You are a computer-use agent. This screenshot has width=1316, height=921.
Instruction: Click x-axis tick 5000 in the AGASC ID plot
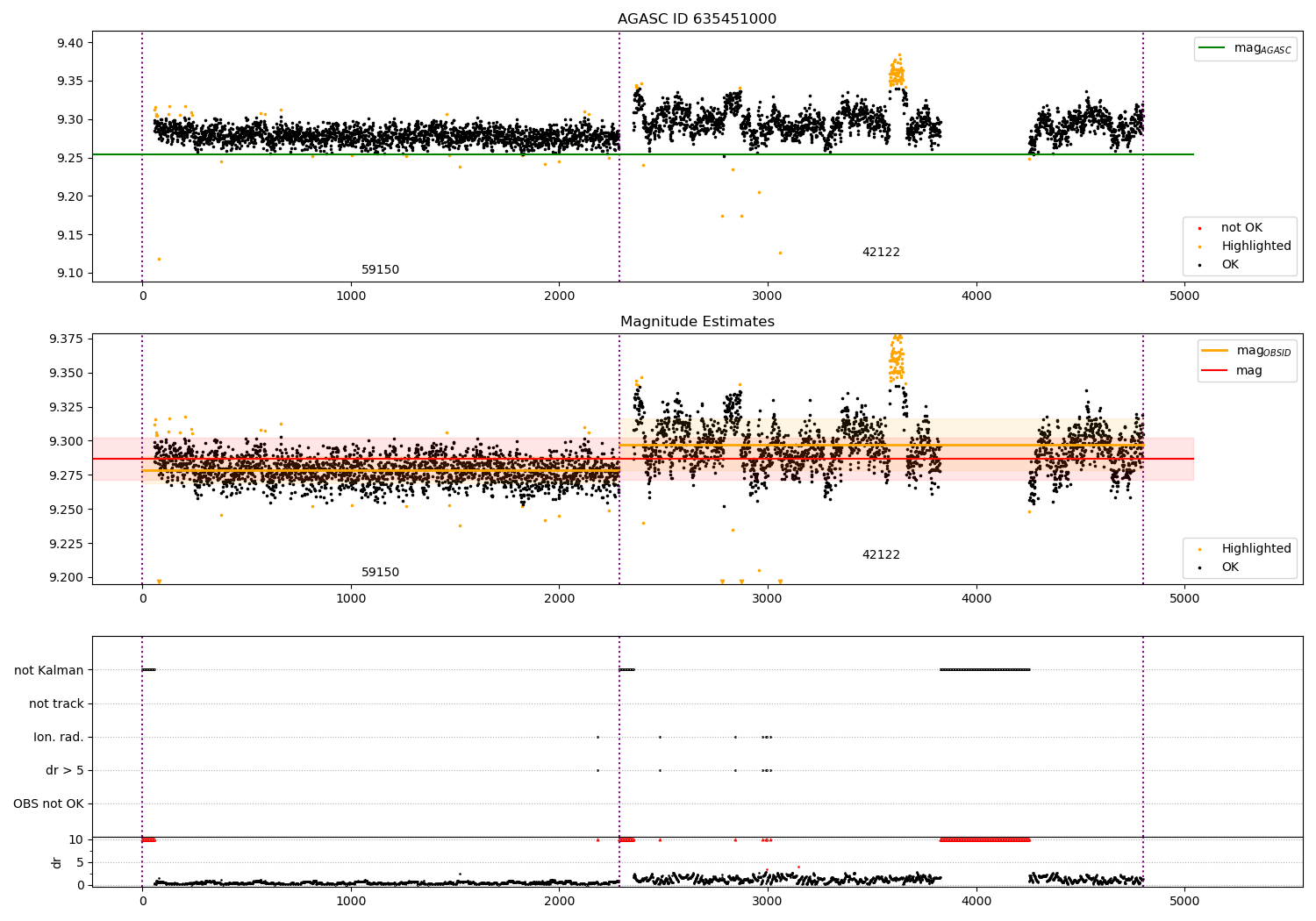coord(1184,296)
